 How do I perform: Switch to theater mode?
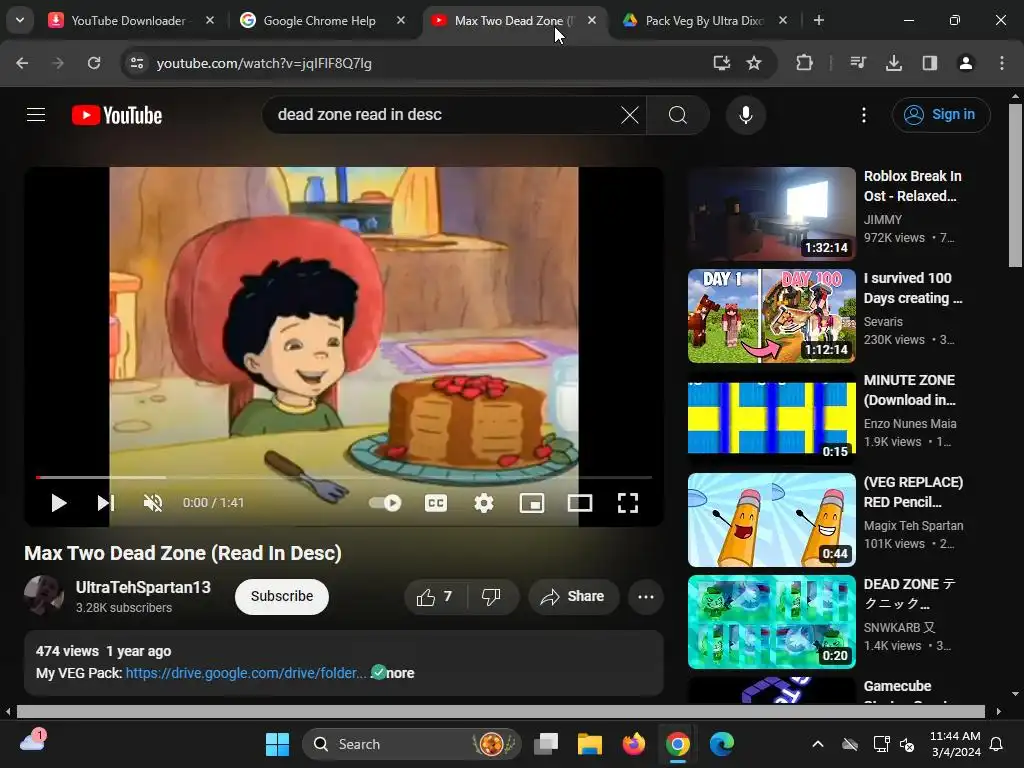[580, 503]
